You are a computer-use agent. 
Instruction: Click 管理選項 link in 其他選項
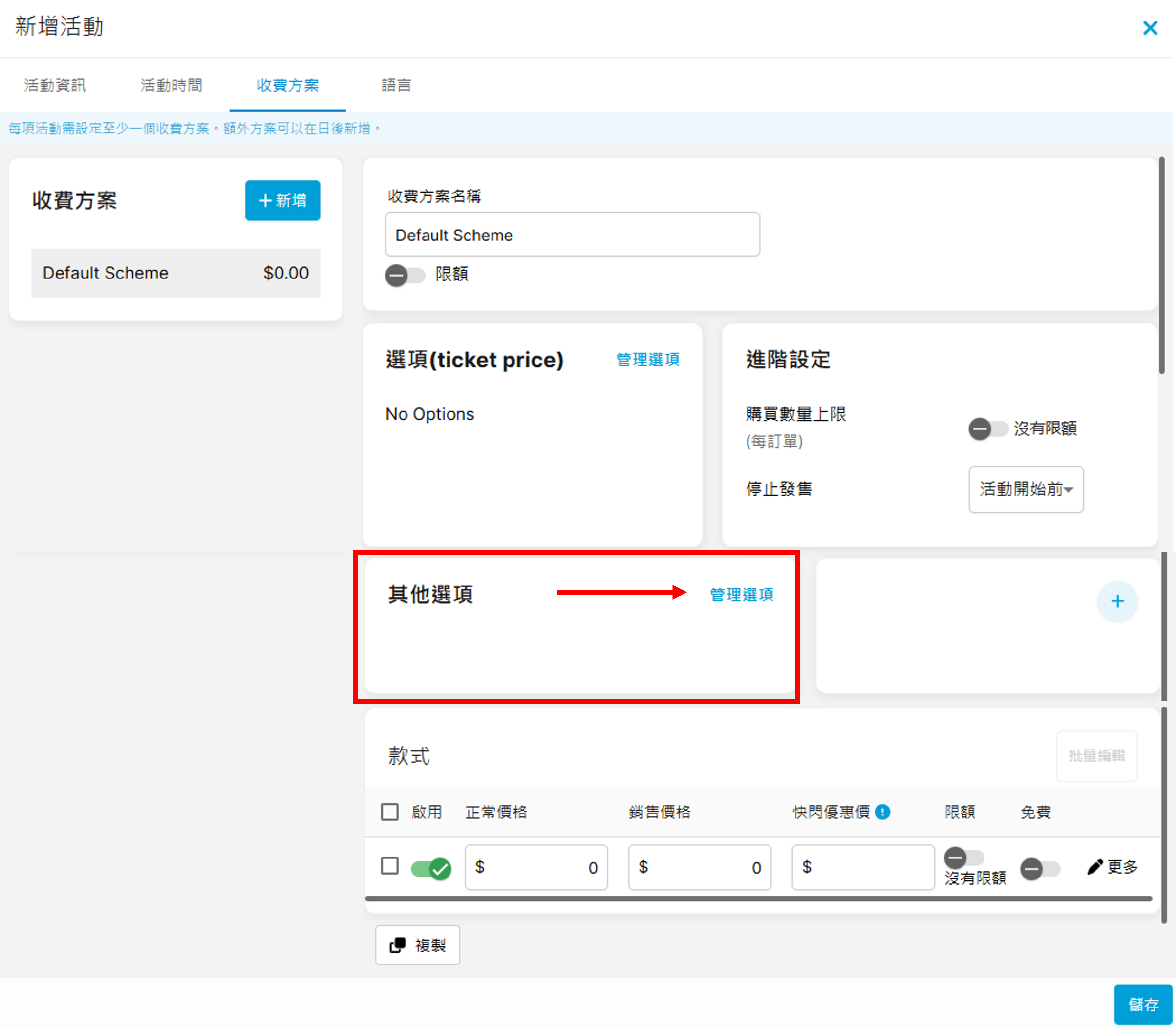coord(741,595)
